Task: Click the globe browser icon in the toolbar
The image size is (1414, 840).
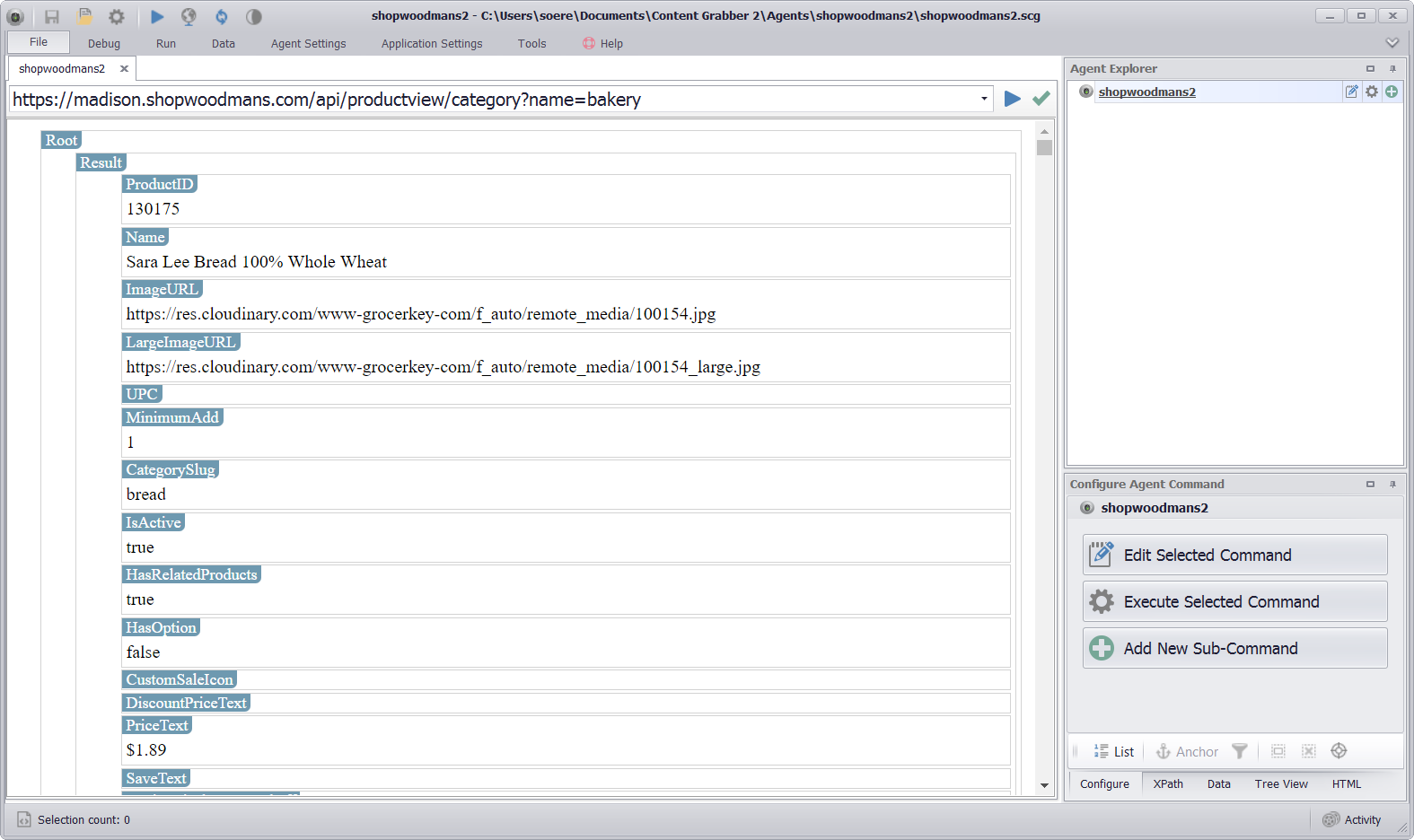Action: click(189, 16)
